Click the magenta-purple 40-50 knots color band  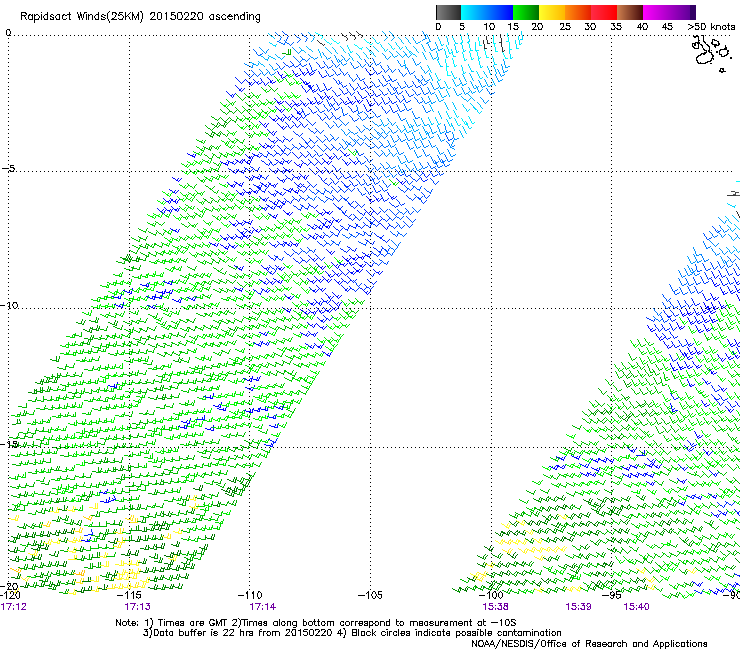(669, 12)
